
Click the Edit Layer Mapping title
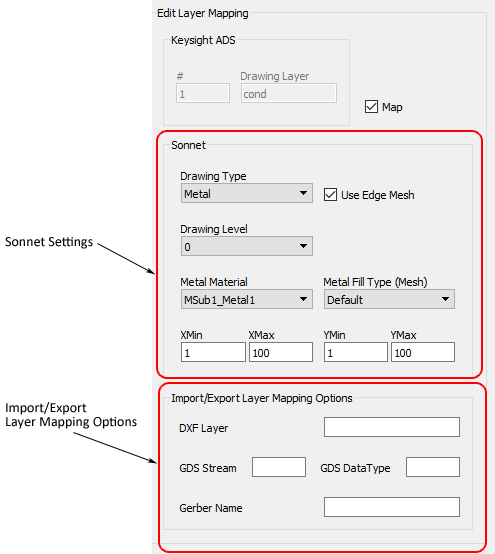[x=202, y=13]
